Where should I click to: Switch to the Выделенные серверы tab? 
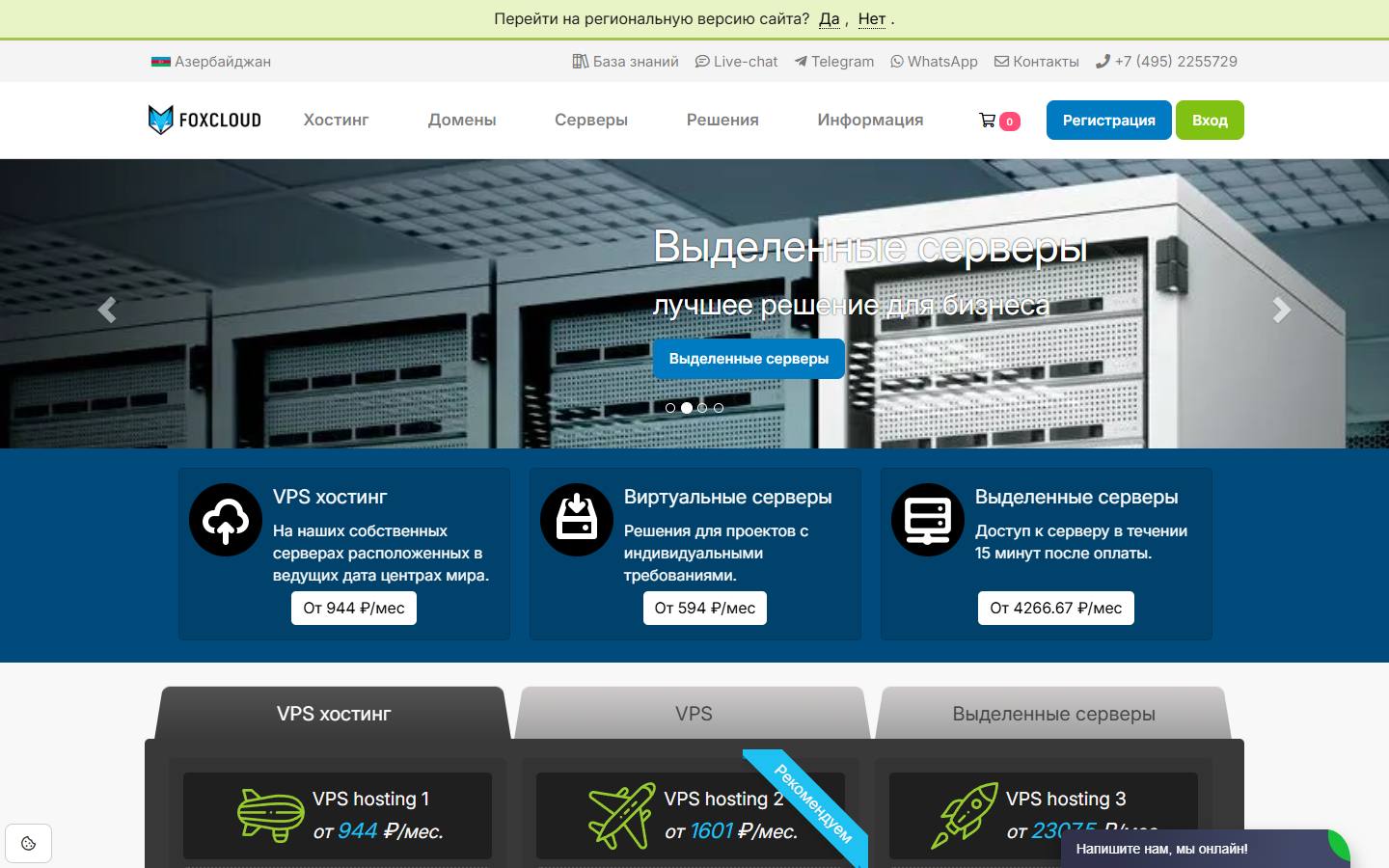click(x=1053, y=714)
